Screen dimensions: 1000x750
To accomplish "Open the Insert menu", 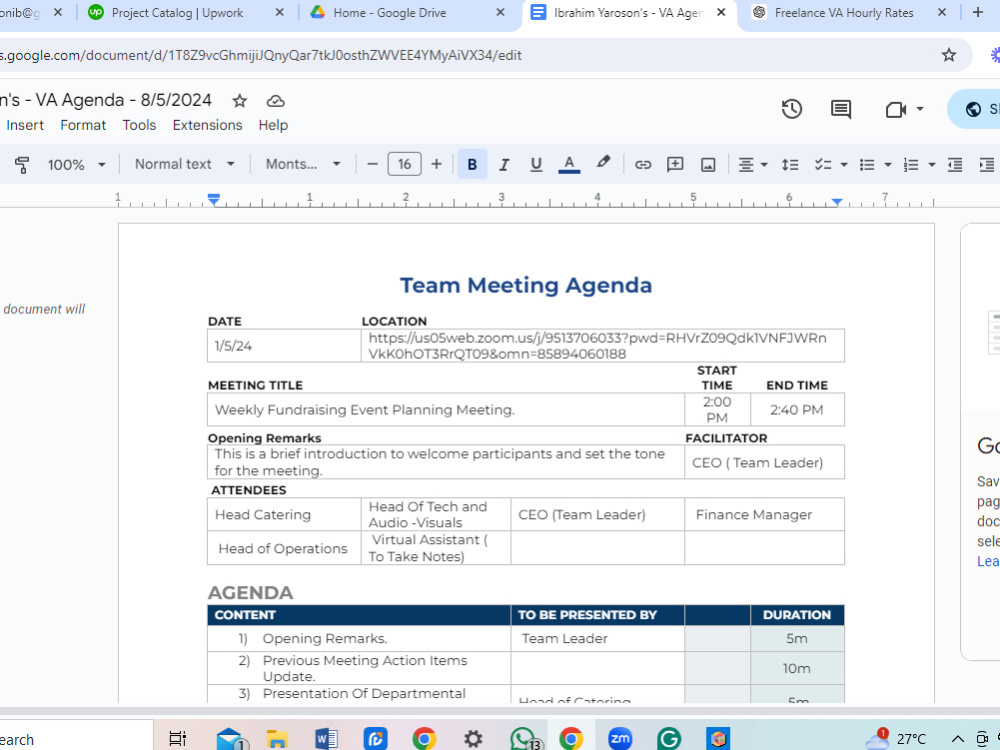I will (x=25, y=125).
